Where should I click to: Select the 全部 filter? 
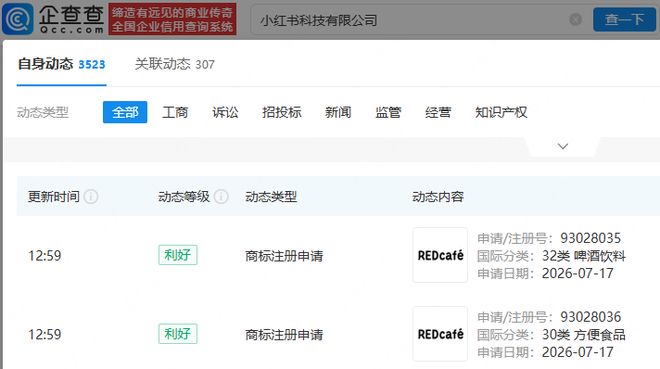[x=125, y=112]
